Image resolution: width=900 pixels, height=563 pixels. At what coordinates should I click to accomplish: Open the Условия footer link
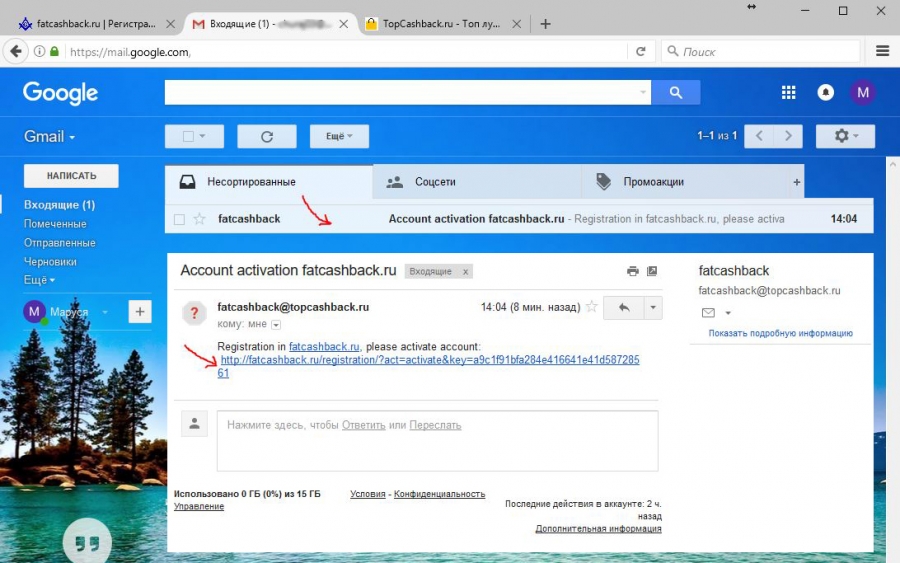368,494
